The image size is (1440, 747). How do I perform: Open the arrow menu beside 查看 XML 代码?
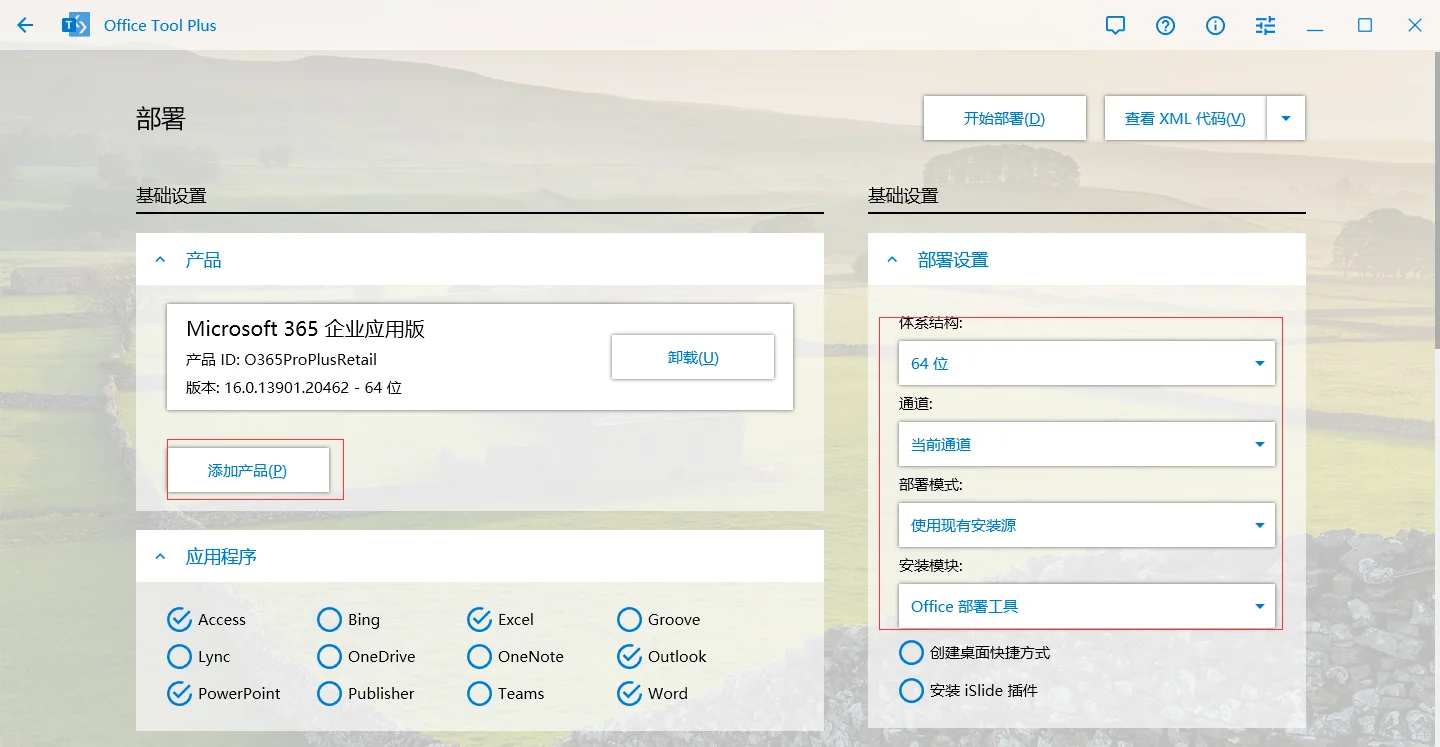click(x=1286, y=118)
